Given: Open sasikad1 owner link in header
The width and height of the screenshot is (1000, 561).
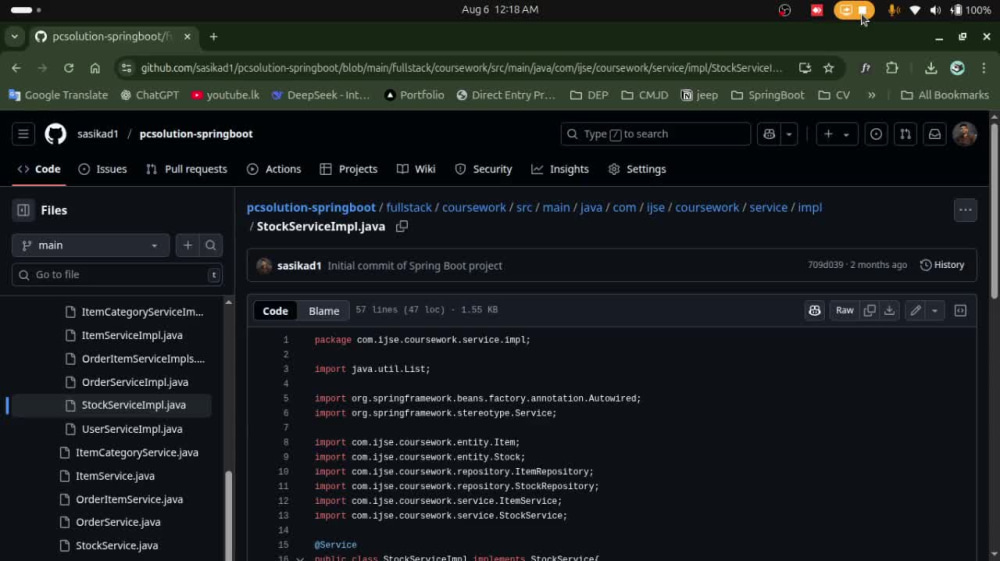Looking at the screenshot, I should tap(98, 134).
